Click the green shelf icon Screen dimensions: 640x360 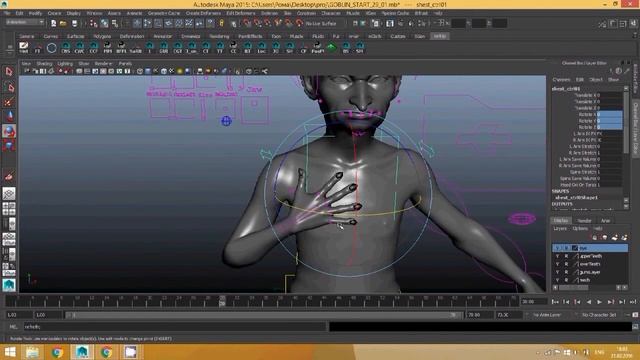pyautogui.click(x=331, y=47)
